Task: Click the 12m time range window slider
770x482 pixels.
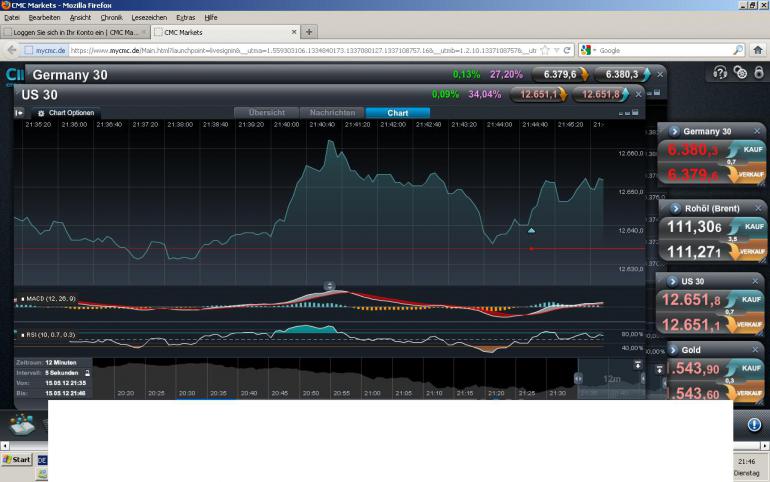Action: [x=611, y=379]
